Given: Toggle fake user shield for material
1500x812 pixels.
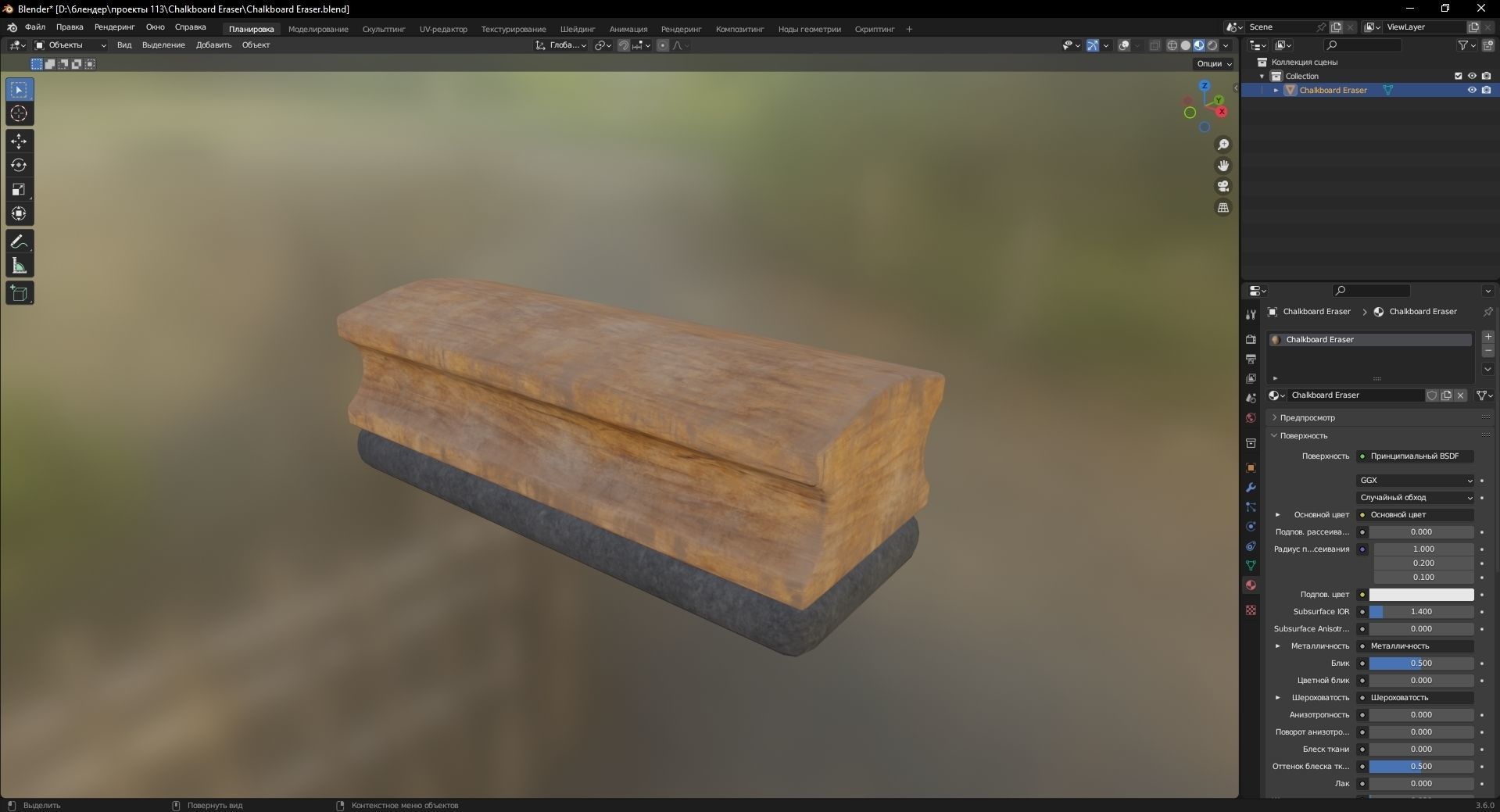Looking at the screenshot, I should point(1432,395).
